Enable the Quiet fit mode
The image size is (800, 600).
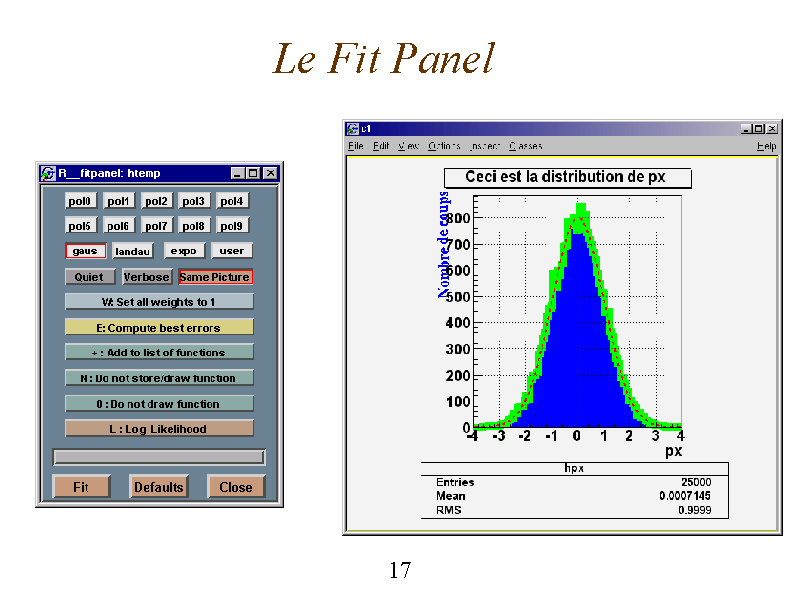pos(90,277)
